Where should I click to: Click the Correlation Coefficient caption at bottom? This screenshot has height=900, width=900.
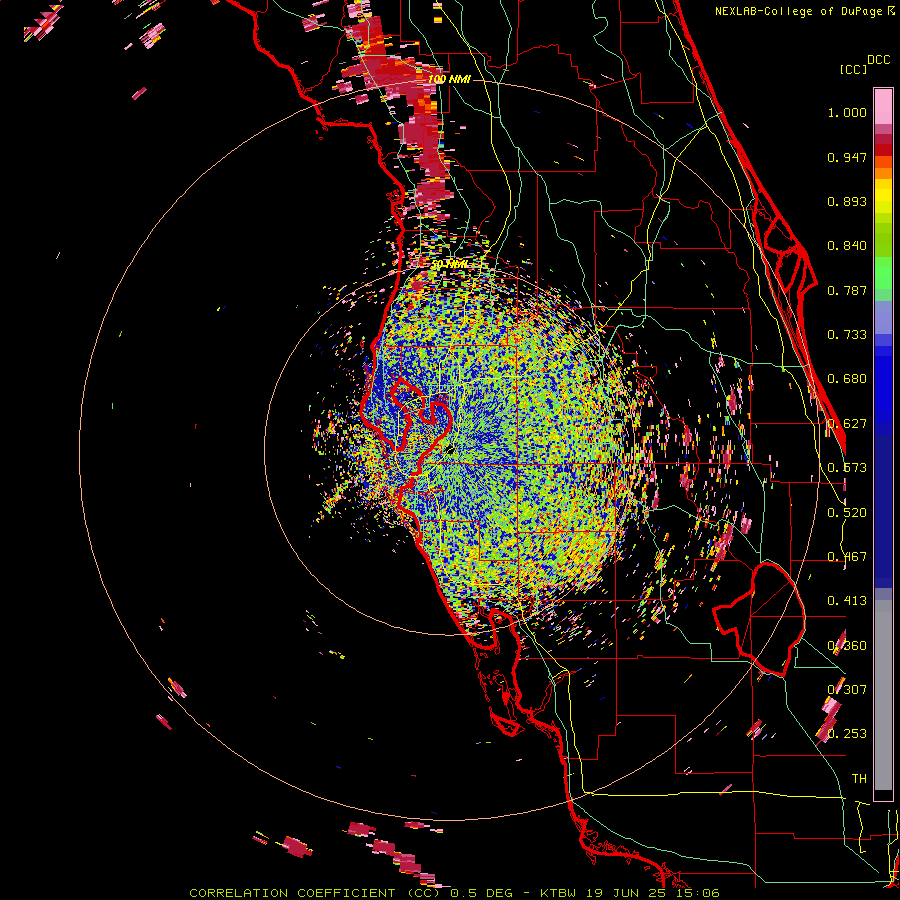(454, 893)
